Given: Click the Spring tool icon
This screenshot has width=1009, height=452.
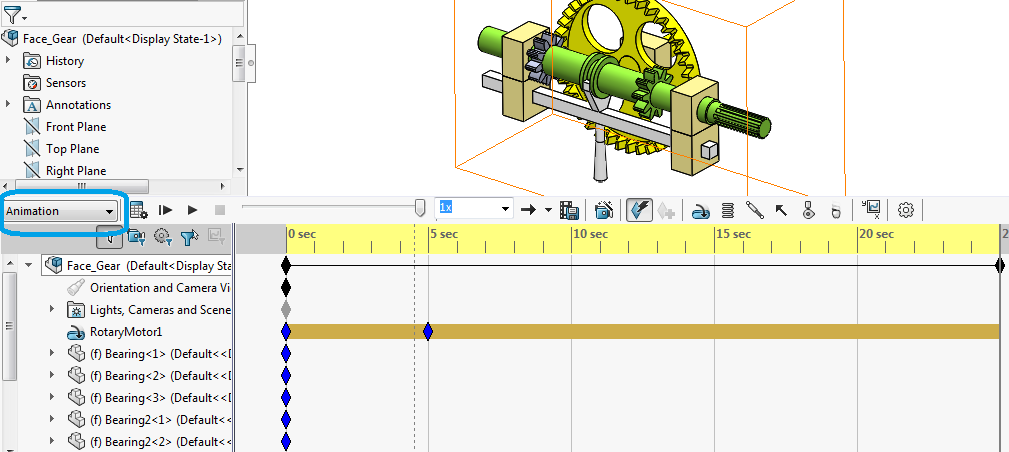Looking at the screenshot, I should [728, 210].
